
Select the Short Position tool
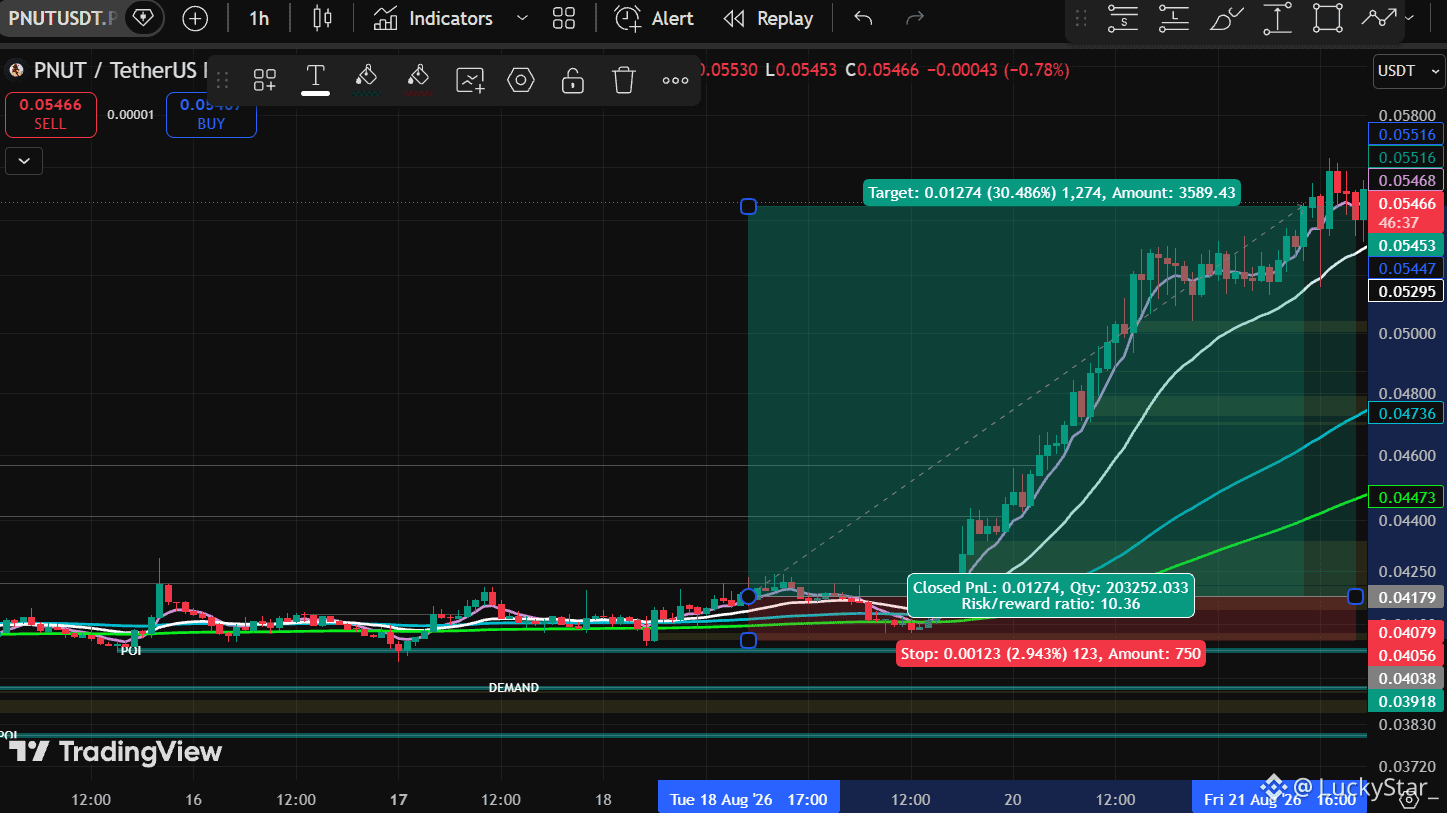coord(1124,18)
